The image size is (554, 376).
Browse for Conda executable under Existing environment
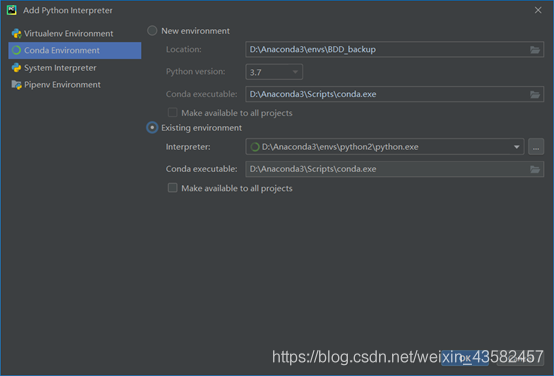[x=535, y=169]
